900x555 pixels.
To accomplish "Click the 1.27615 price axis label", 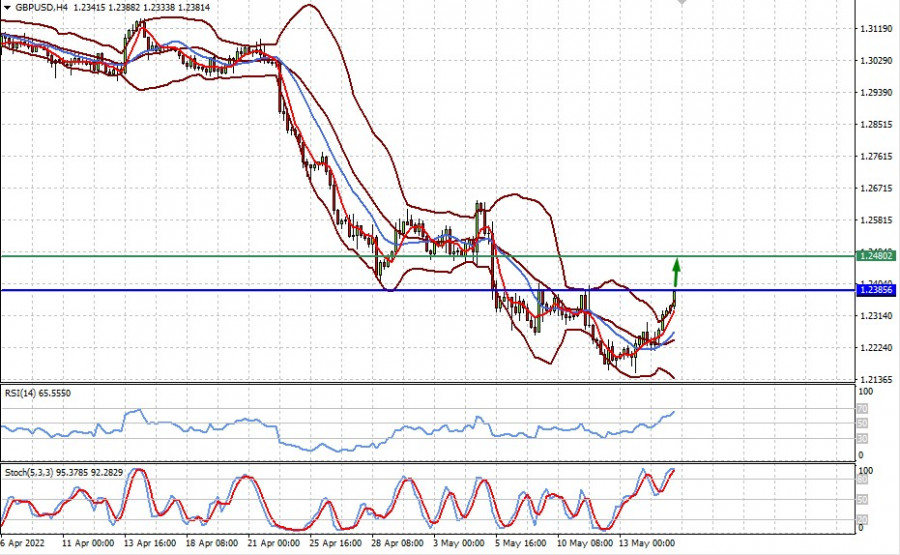I will [x=876, y=156].
